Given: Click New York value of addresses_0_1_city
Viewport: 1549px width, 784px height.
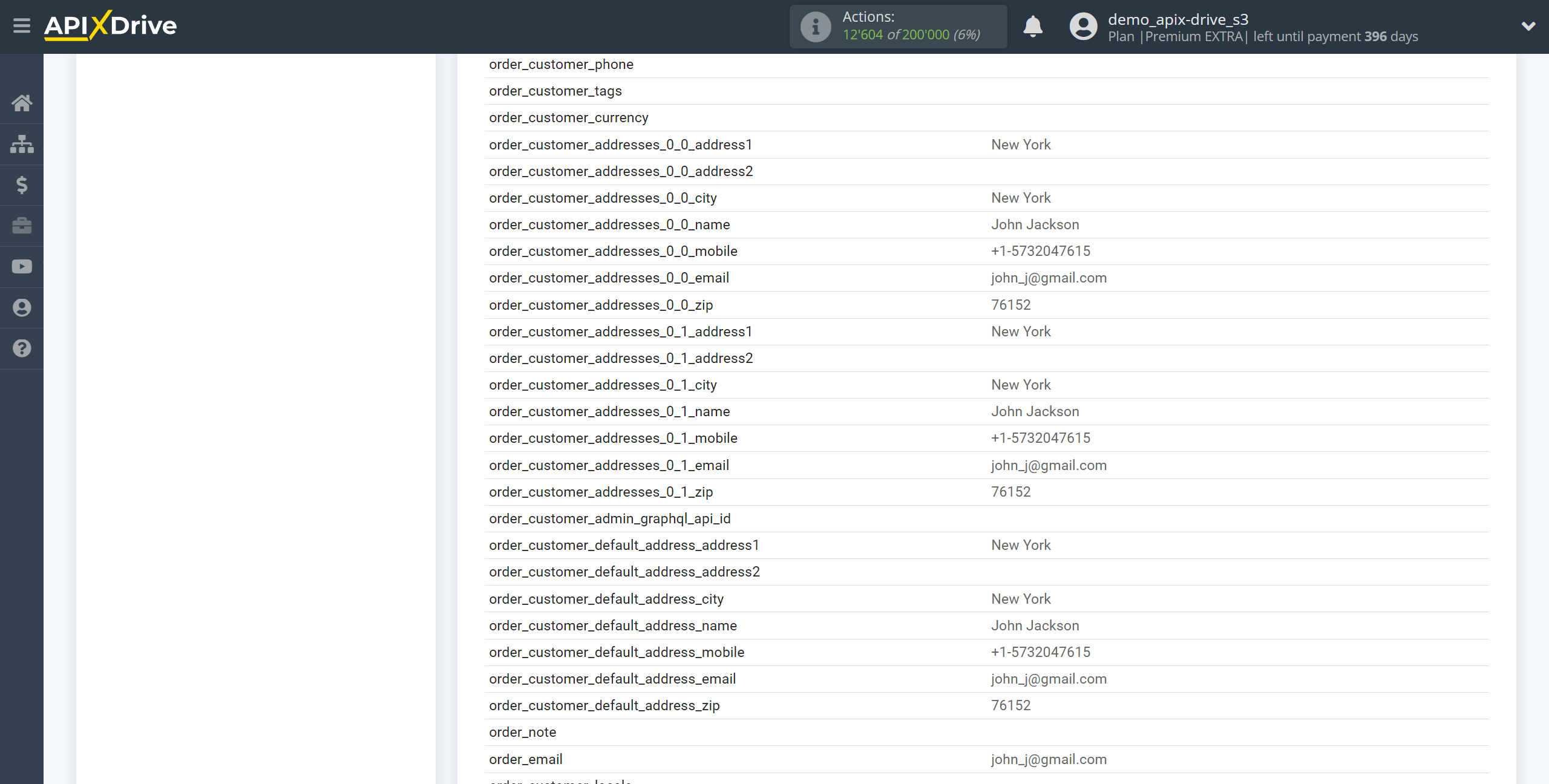Looking at the screenshot, I should click(x=1021, y=385).
